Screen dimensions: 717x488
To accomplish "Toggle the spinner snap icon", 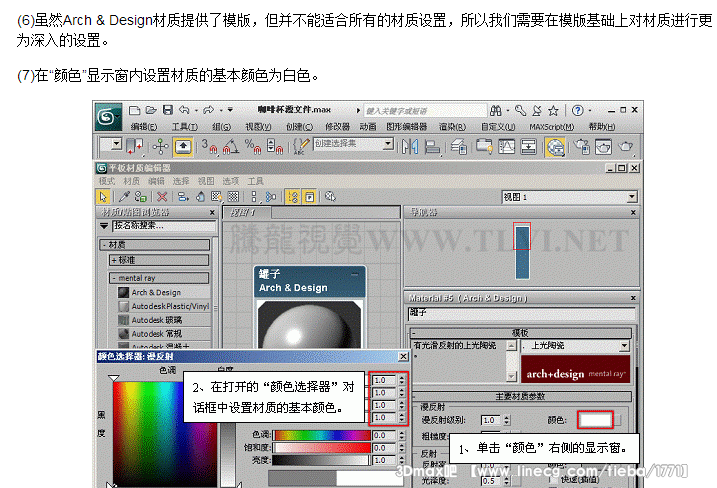I will pyautogui.click(x=274, y=146).
